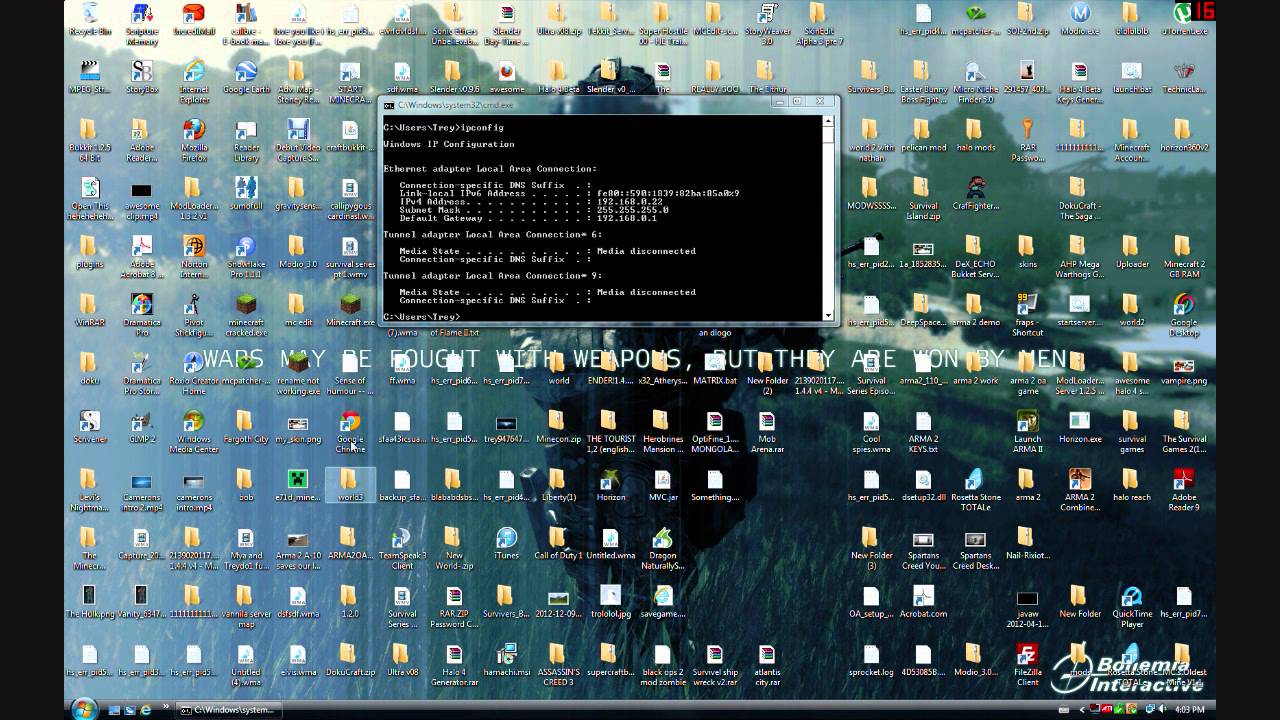Select the world3 folder
The width and height of the screenshot is (1280, 720).
coord(350,485)
